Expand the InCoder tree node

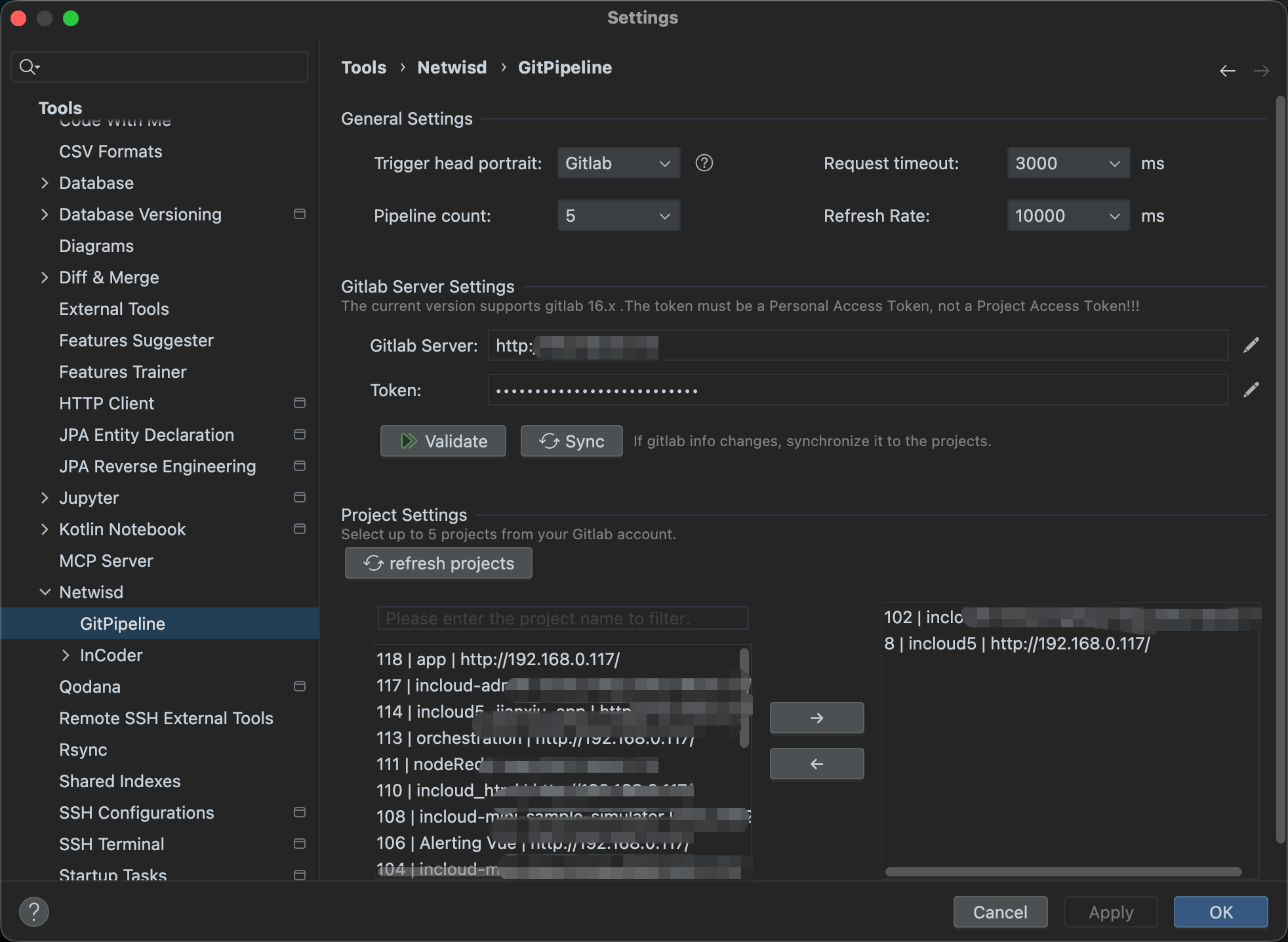[x=66, y=655]
